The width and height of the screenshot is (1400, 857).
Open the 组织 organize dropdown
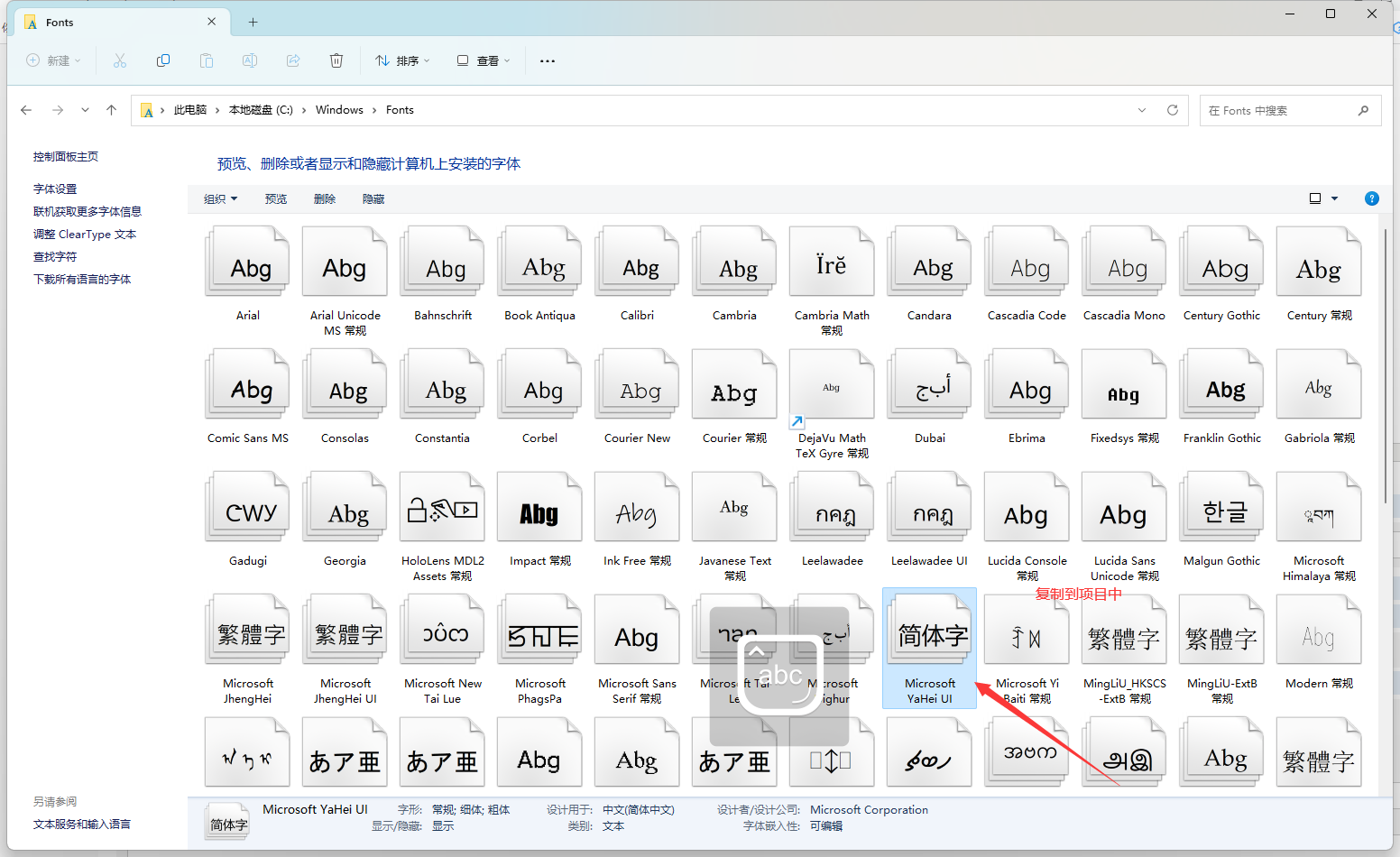point(220,198)
